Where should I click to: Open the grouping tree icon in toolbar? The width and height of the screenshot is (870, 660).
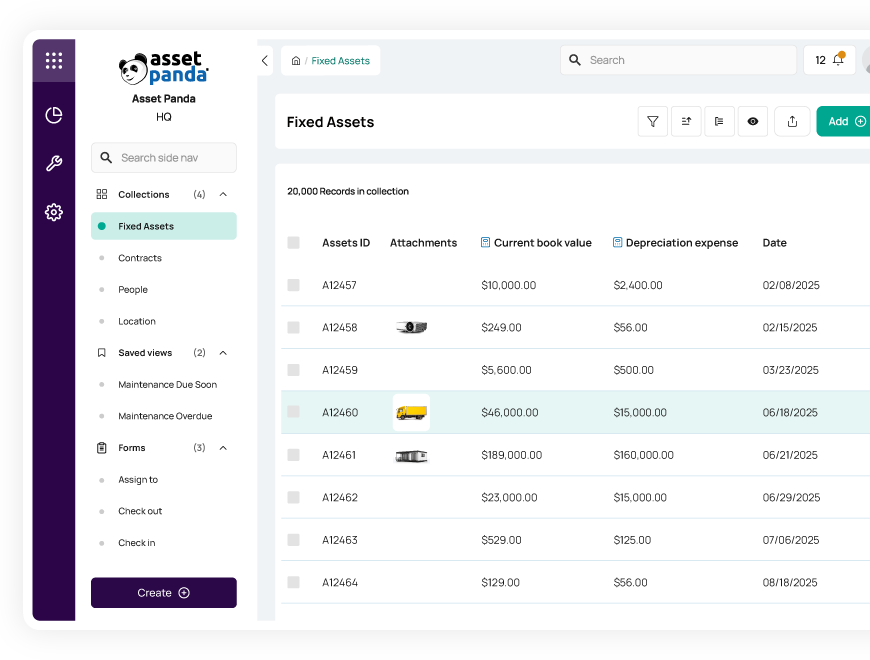pos(719,121)
